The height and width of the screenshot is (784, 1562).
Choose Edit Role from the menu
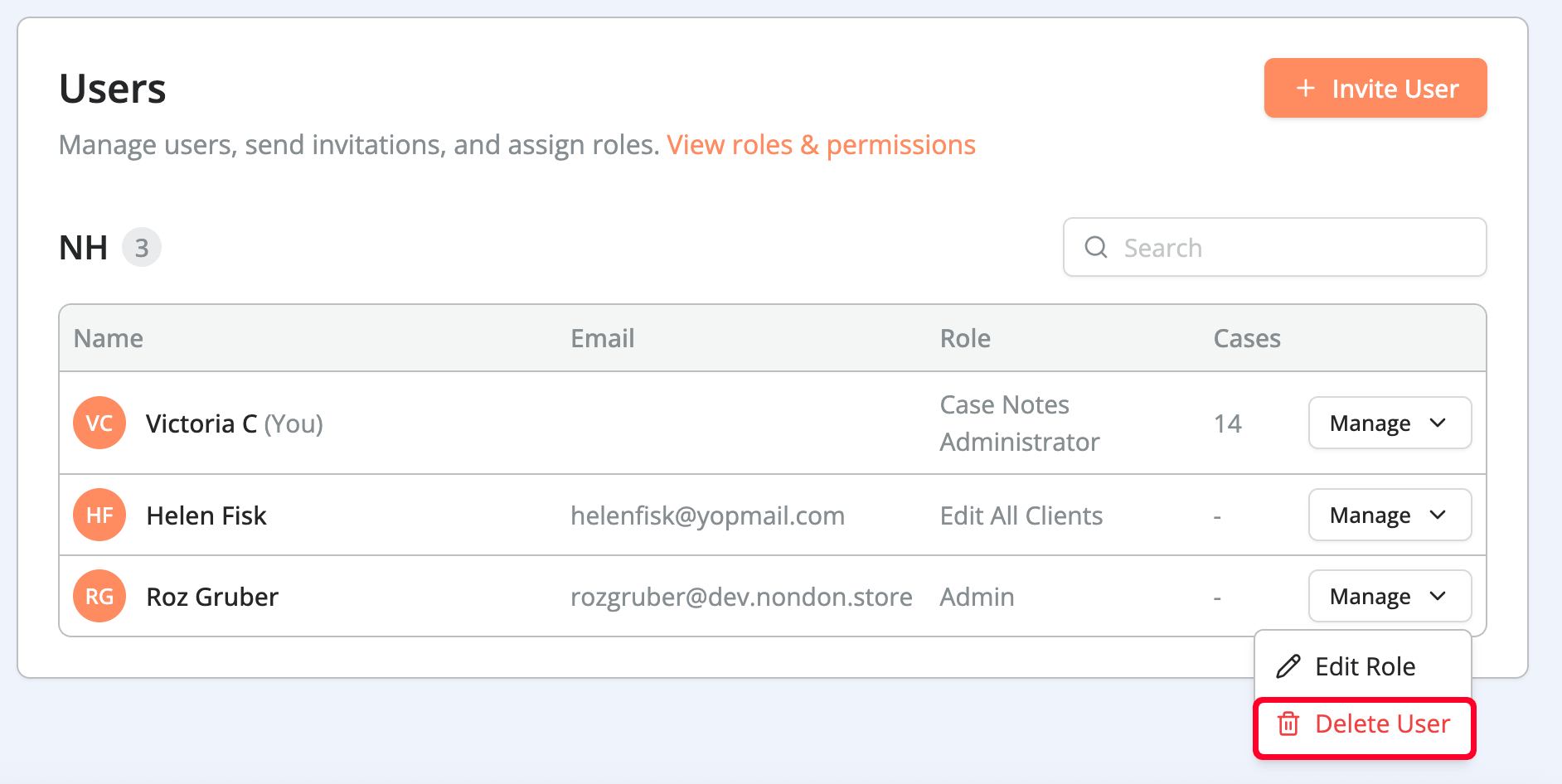tap(1363, 666)
